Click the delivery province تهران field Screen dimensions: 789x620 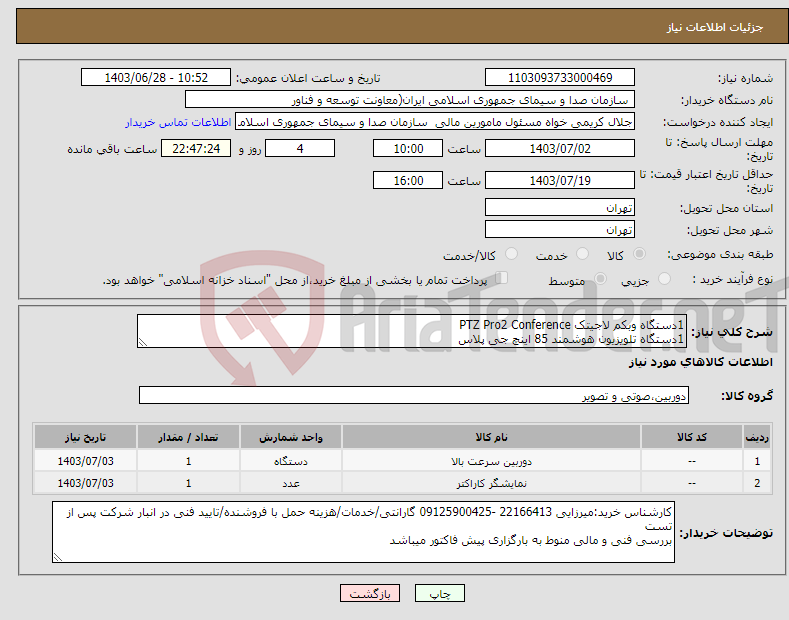click(x=560, y=207)
